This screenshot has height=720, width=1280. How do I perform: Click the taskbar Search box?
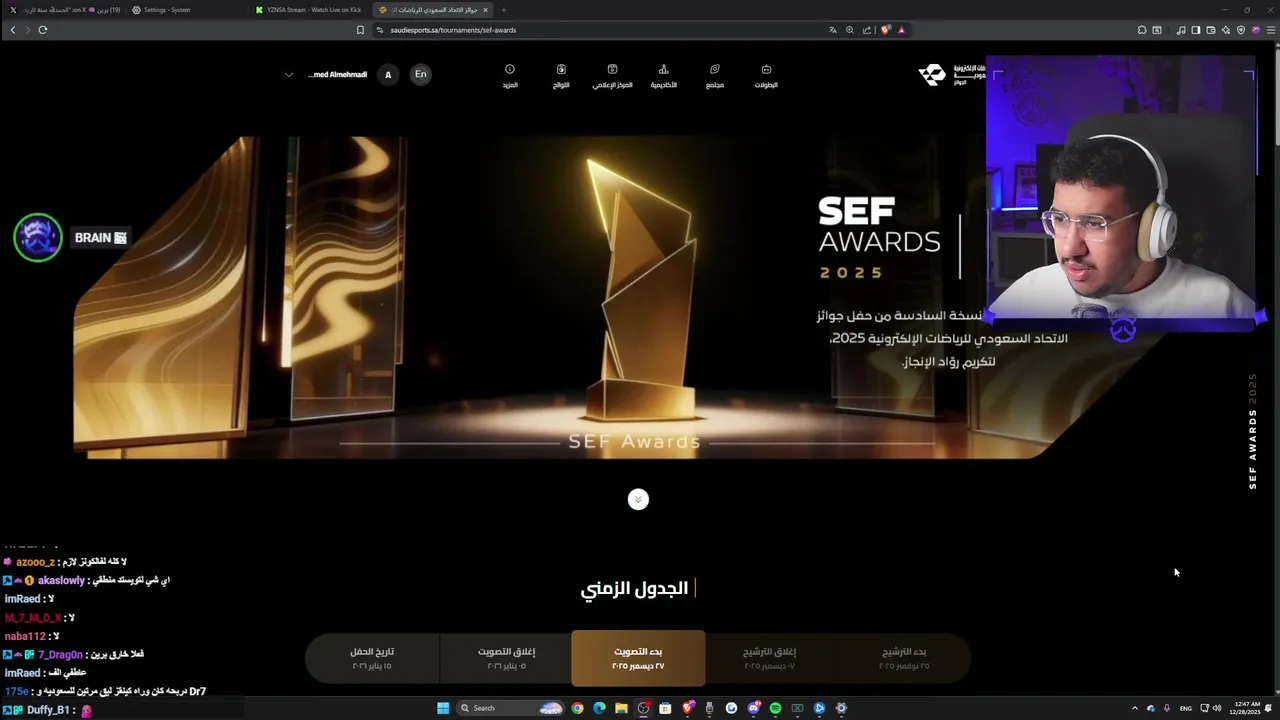point(510,708)
